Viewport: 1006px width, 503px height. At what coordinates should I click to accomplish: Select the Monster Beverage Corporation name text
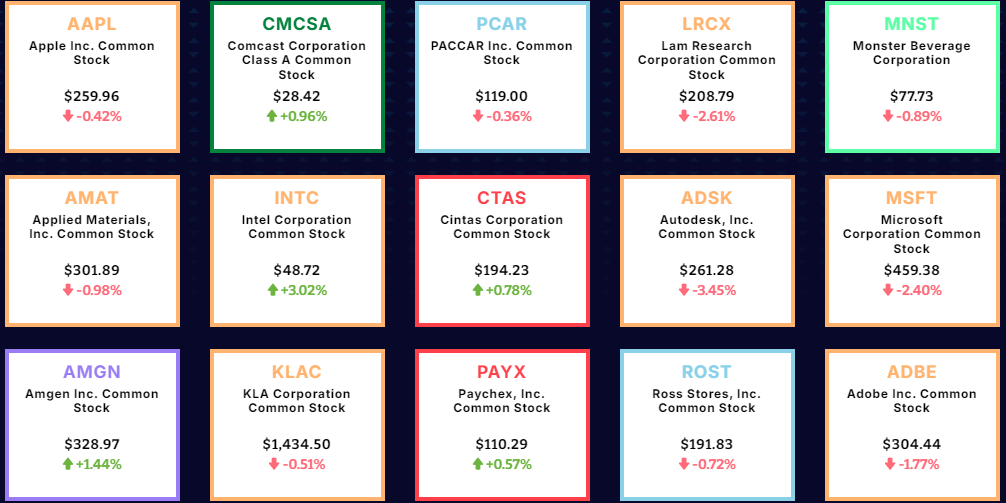pos(911,53)
